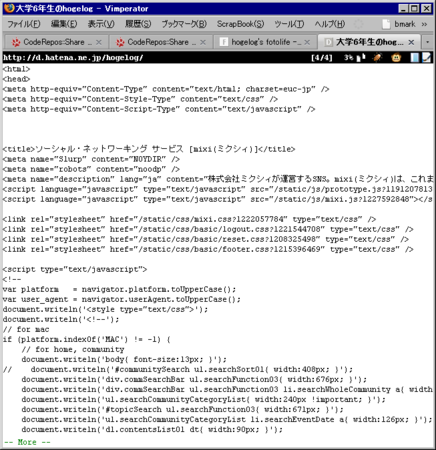Click the Content-Style-Type meta line
436x450 pixels.
(140, 99)
